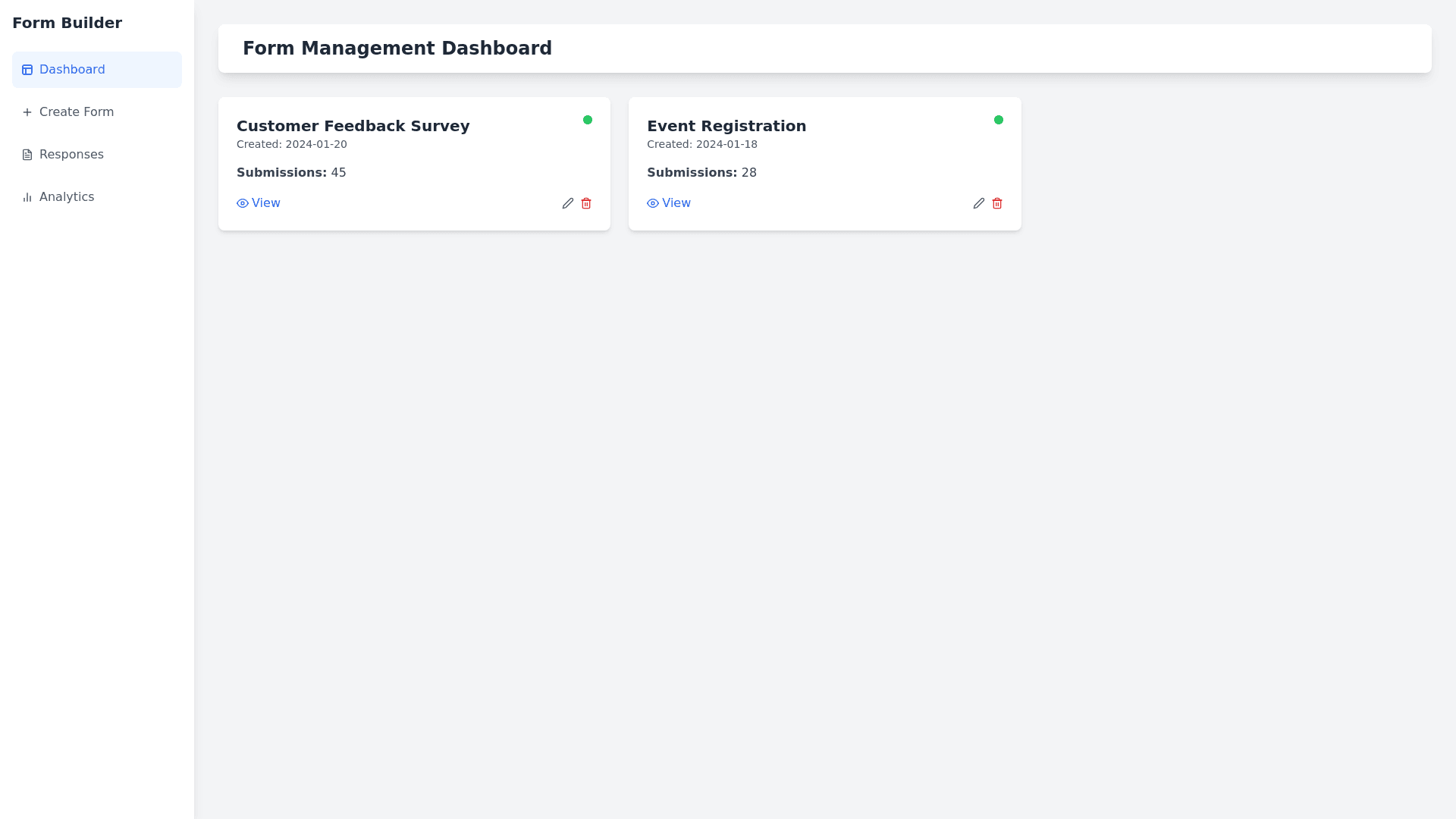Switch to the Analytics page
This screenshot has height=819, width=1456.
pyautogui.click(x=67, y=197)
